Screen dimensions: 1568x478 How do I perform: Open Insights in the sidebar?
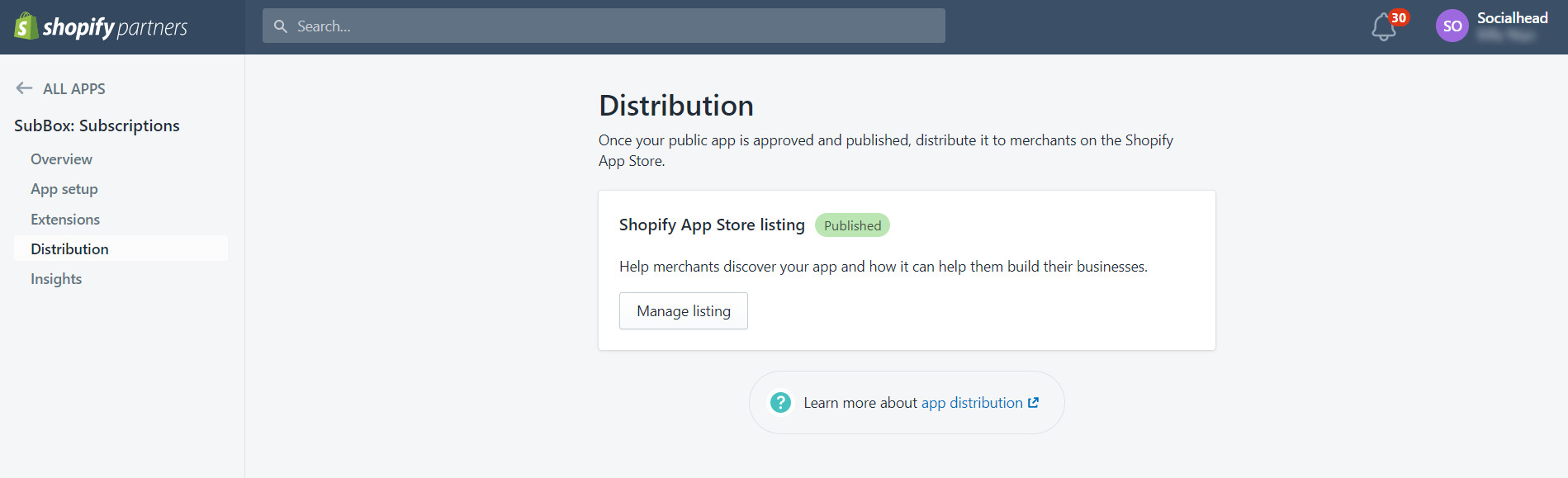click(56, 279)
